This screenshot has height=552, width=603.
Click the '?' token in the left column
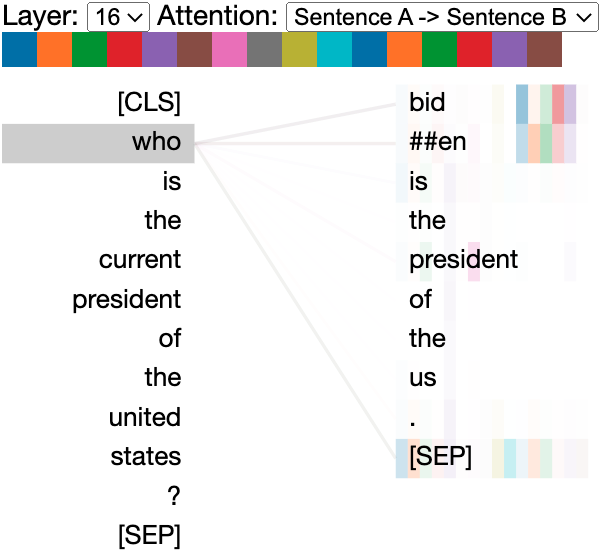coord(174,496)
